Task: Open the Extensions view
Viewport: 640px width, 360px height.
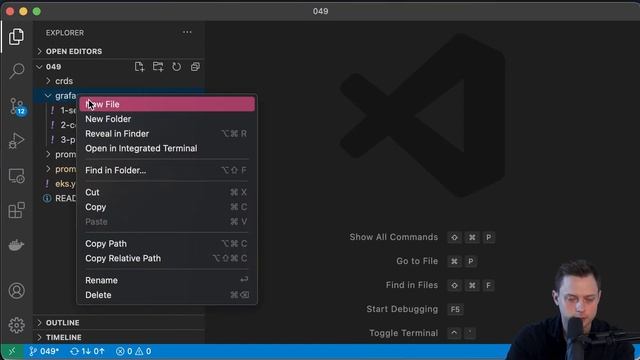Action: (x=16, y=211)
